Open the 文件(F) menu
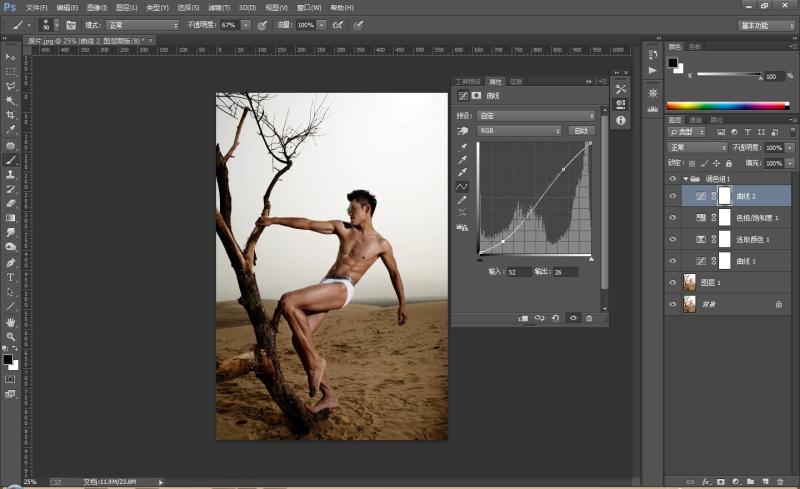Viewport: 800px width, 489px height. point(36,8)
